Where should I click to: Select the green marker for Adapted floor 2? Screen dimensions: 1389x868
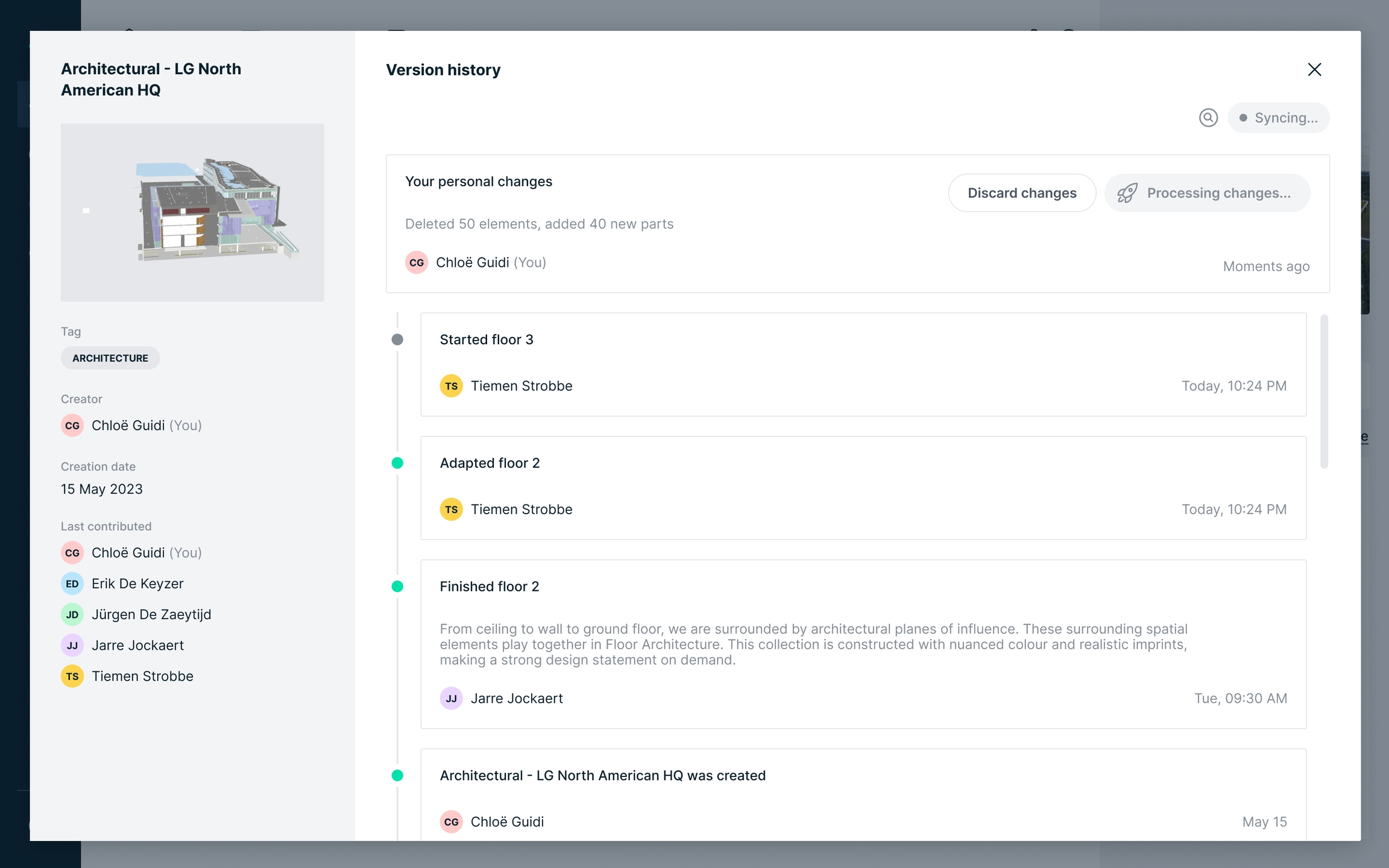[397, 463]
